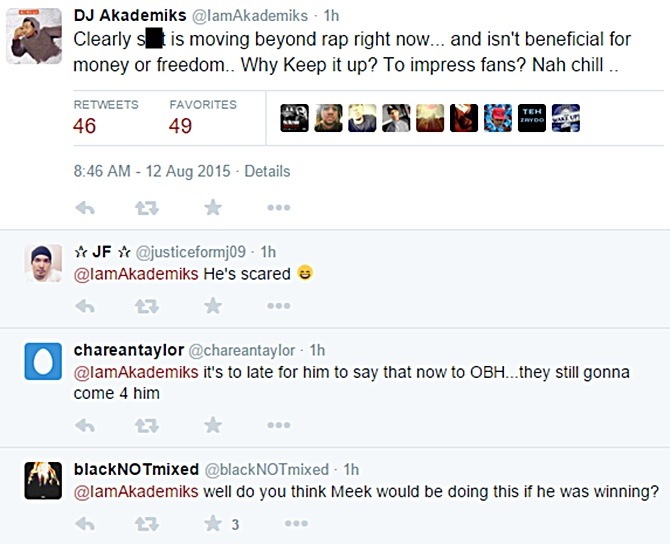Reply to JF's "He's scared" tweet
This screenshot has width=670, height=544.
point(85,306)
